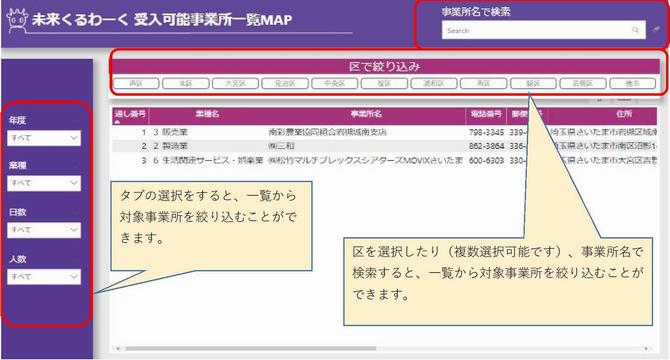Focus the 事業所名で検索 Search field
Viewport: 670px width, 360px height.
click(544, 30)
